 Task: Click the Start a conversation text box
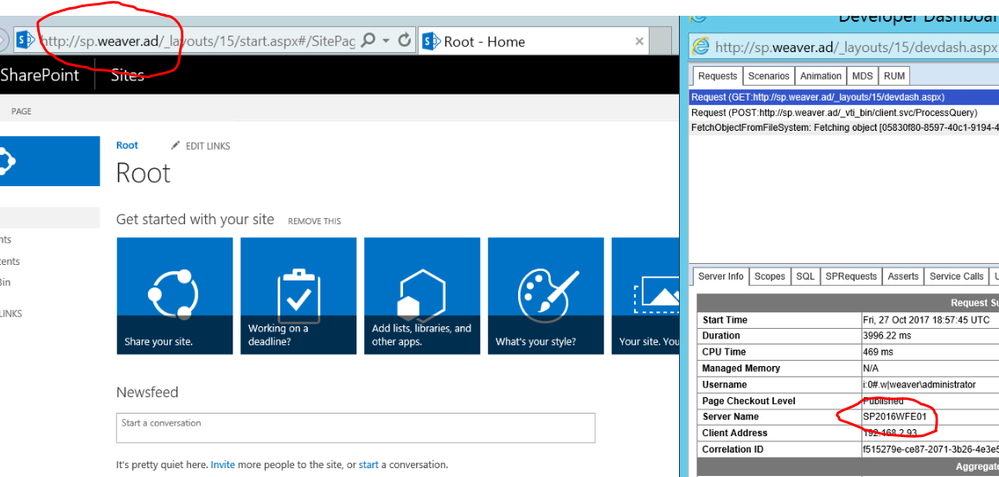tap(356, 428)
